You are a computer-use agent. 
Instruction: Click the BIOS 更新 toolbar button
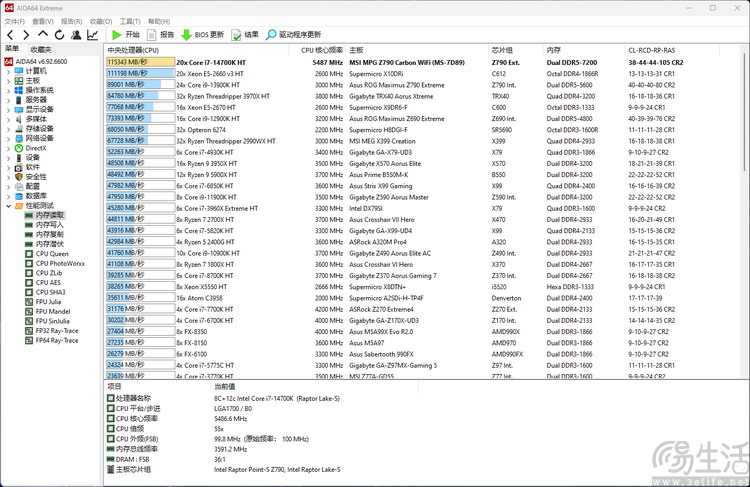[202, 34]
